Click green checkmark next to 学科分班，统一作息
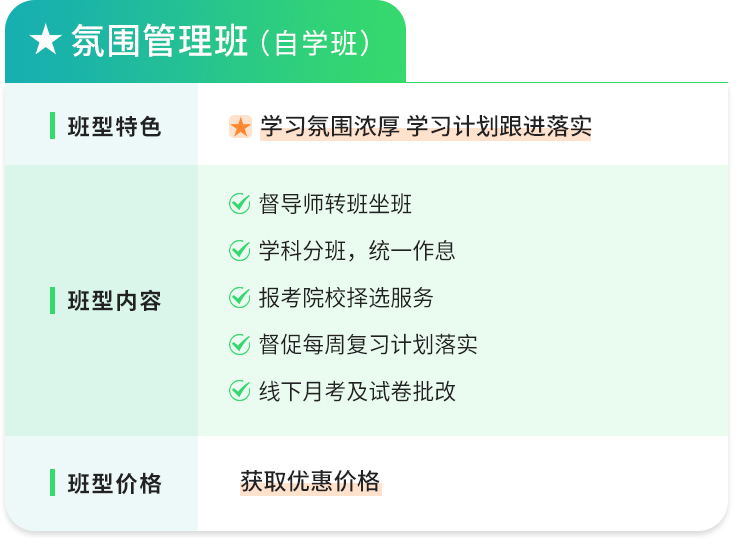The image size is (737, 538). click(240, 251)
